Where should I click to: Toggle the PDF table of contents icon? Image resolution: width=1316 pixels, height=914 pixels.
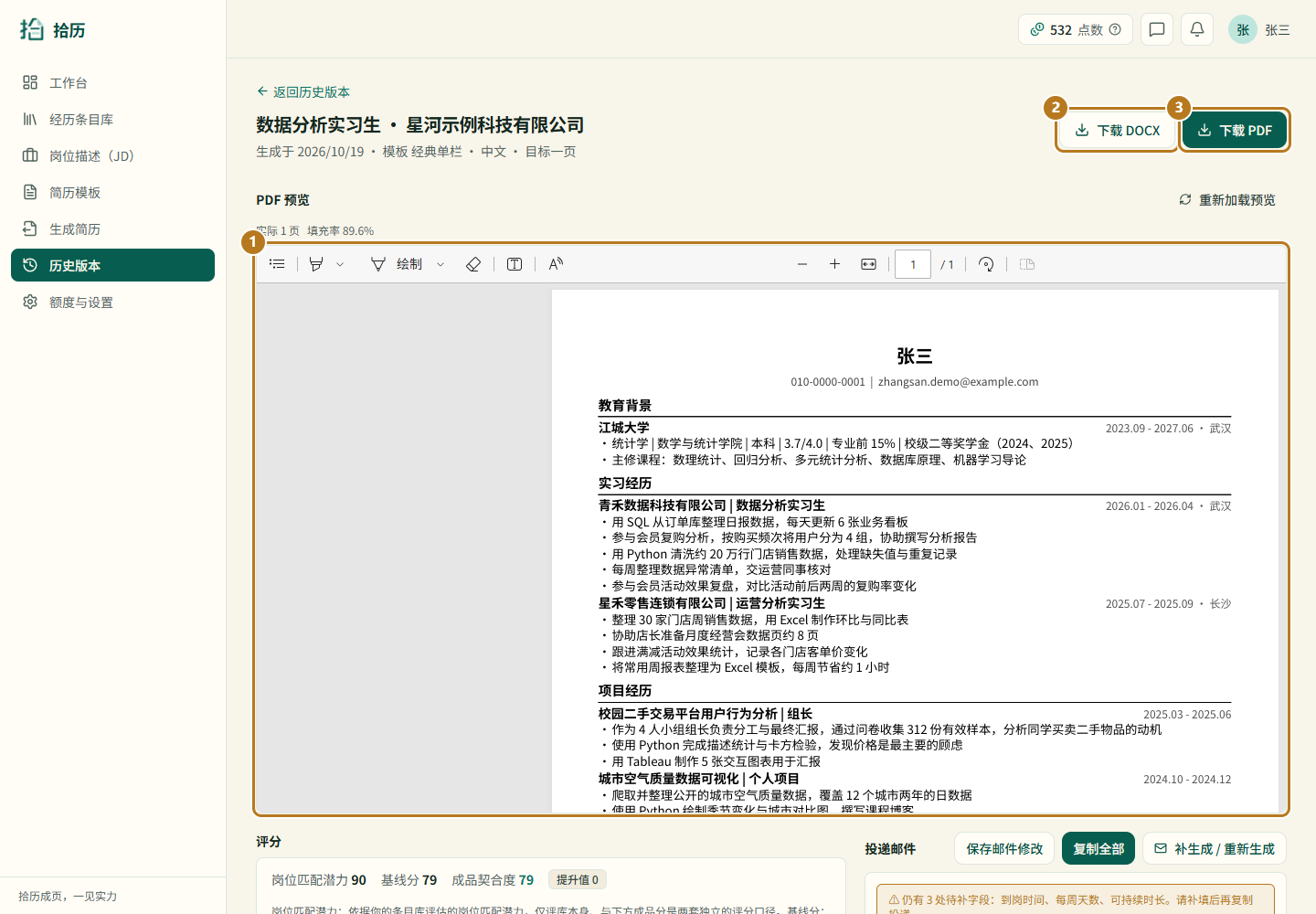(x=278, y=264)
